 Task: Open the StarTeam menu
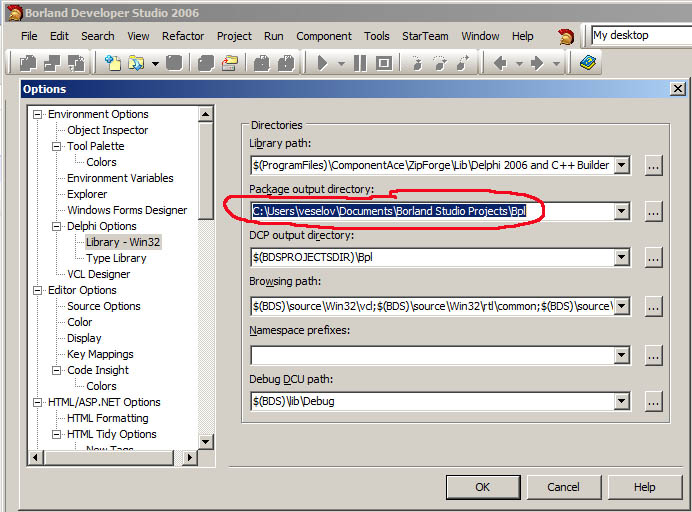[x=425, y=36]
